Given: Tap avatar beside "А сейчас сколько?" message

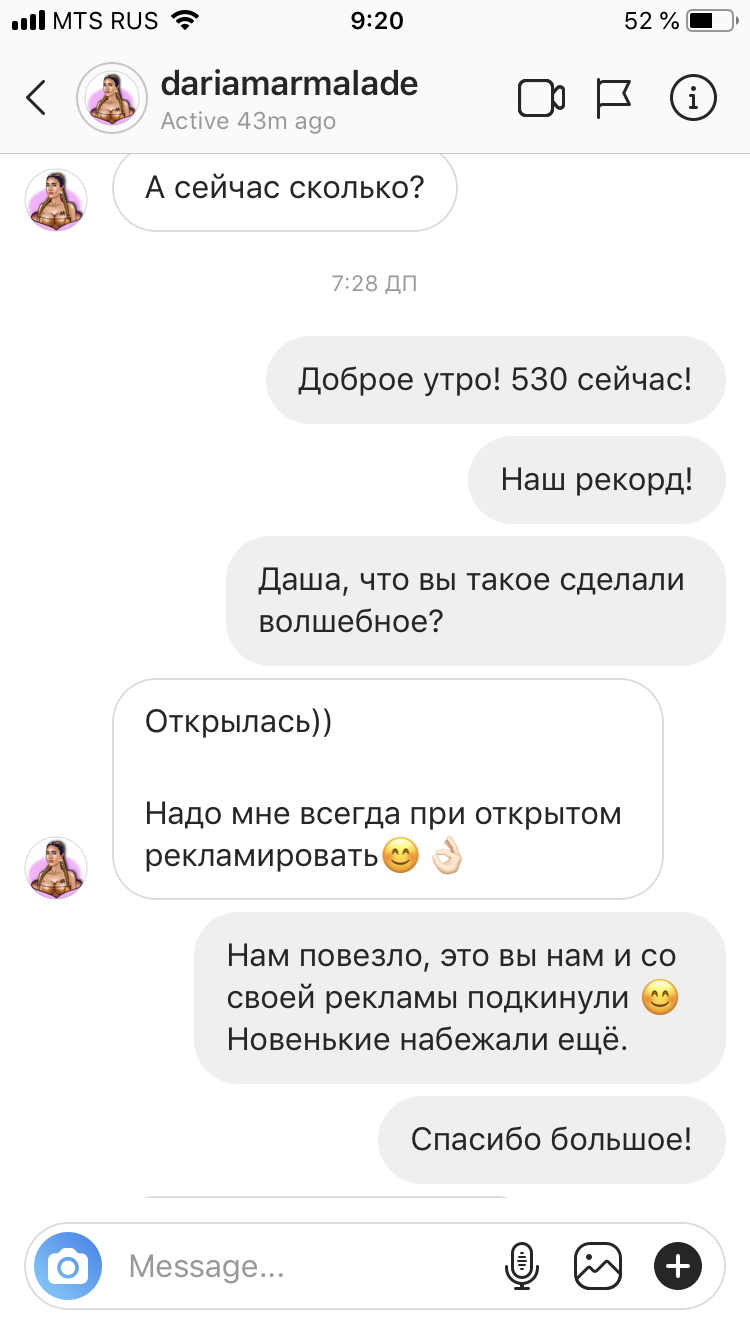Looking at the screenshot, I should click(56, 200).
